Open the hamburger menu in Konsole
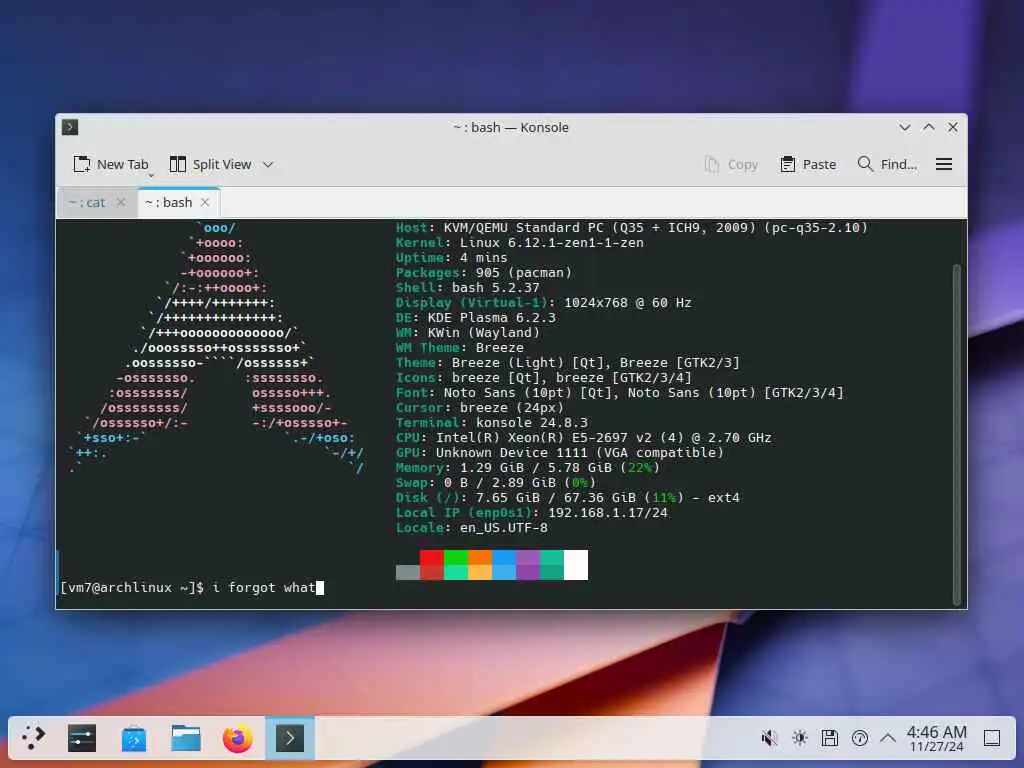 (x=944, y=165)
